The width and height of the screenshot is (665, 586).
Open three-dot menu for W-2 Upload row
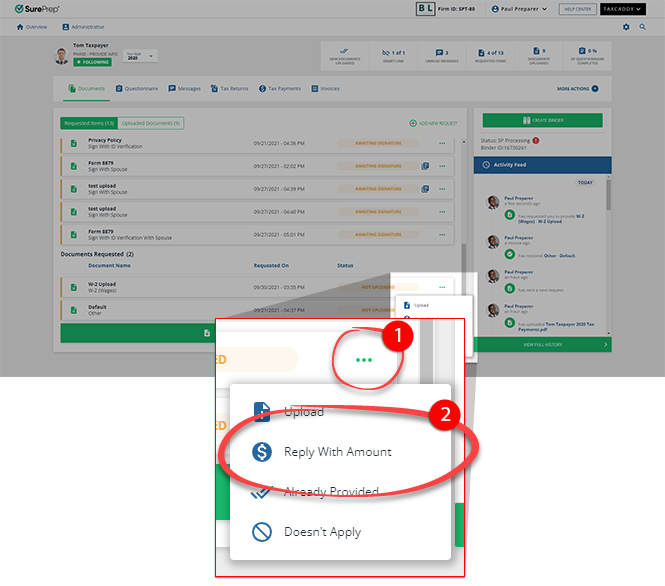tap(441, 287)
